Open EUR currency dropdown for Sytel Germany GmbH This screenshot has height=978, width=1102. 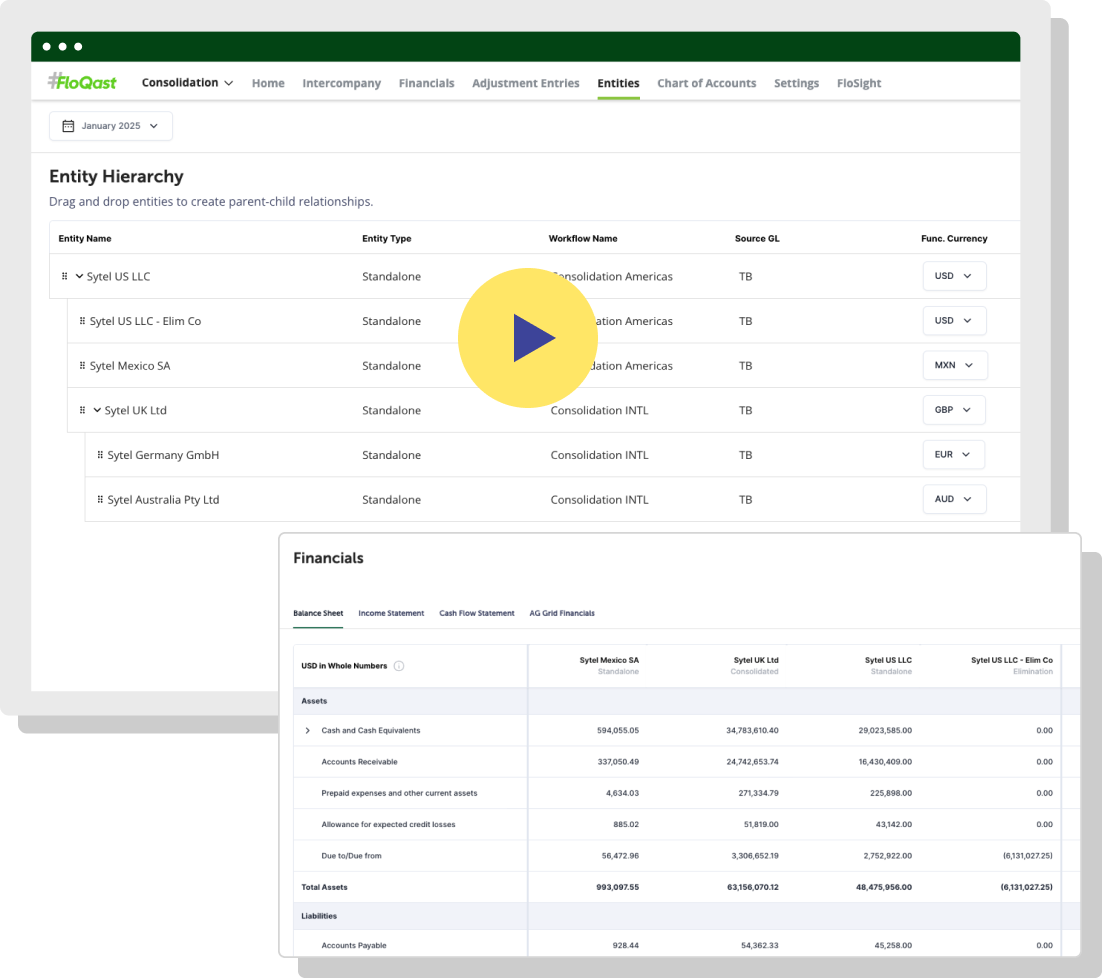[x=954, y=455]
